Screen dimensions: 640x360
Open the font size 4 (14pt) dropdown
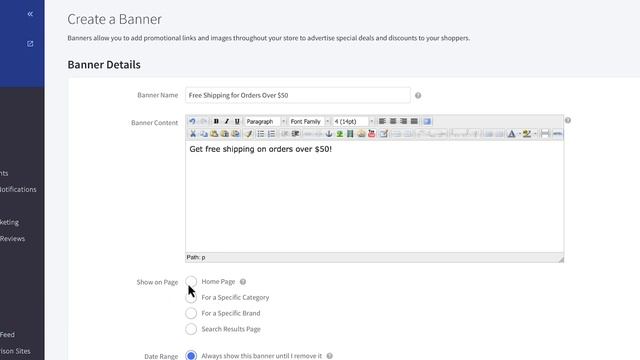coord(353,121)
